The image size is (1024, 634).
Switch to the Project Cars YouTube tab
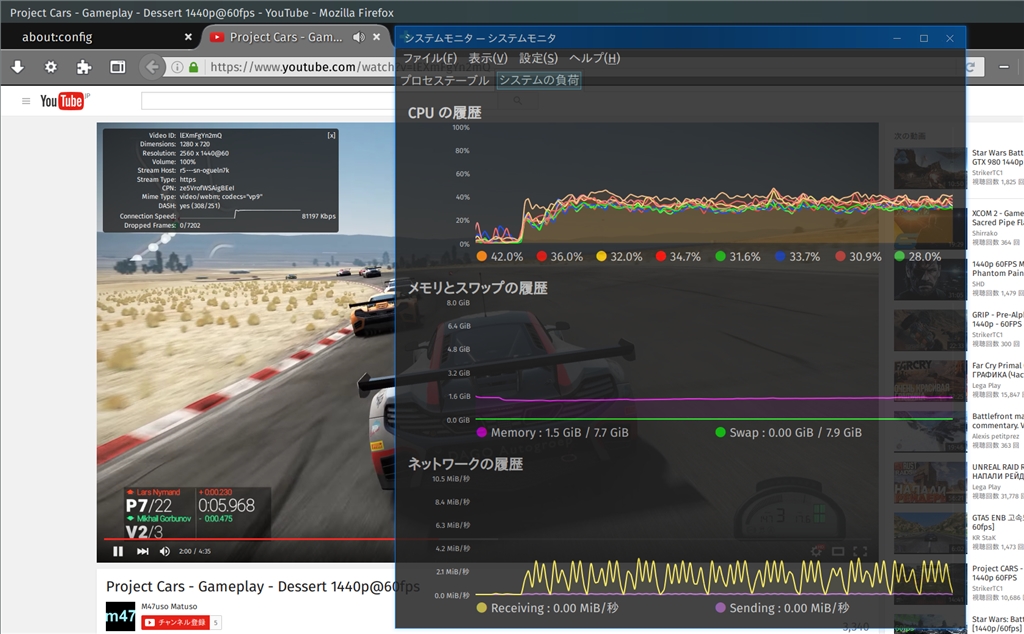(x=285, y=37)
